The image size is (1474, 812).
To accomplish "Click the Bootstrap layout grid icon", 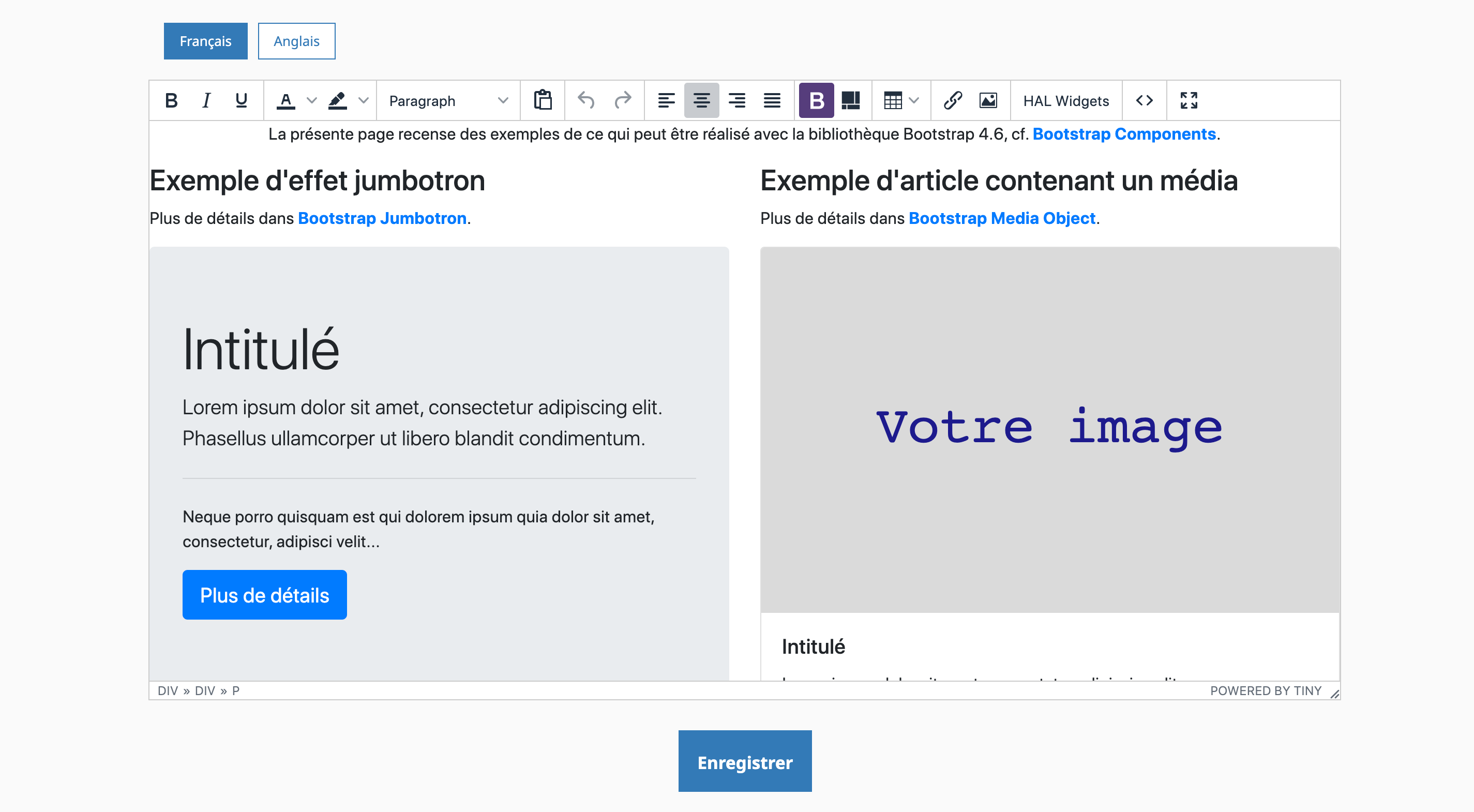I will [x=851, y=101].
